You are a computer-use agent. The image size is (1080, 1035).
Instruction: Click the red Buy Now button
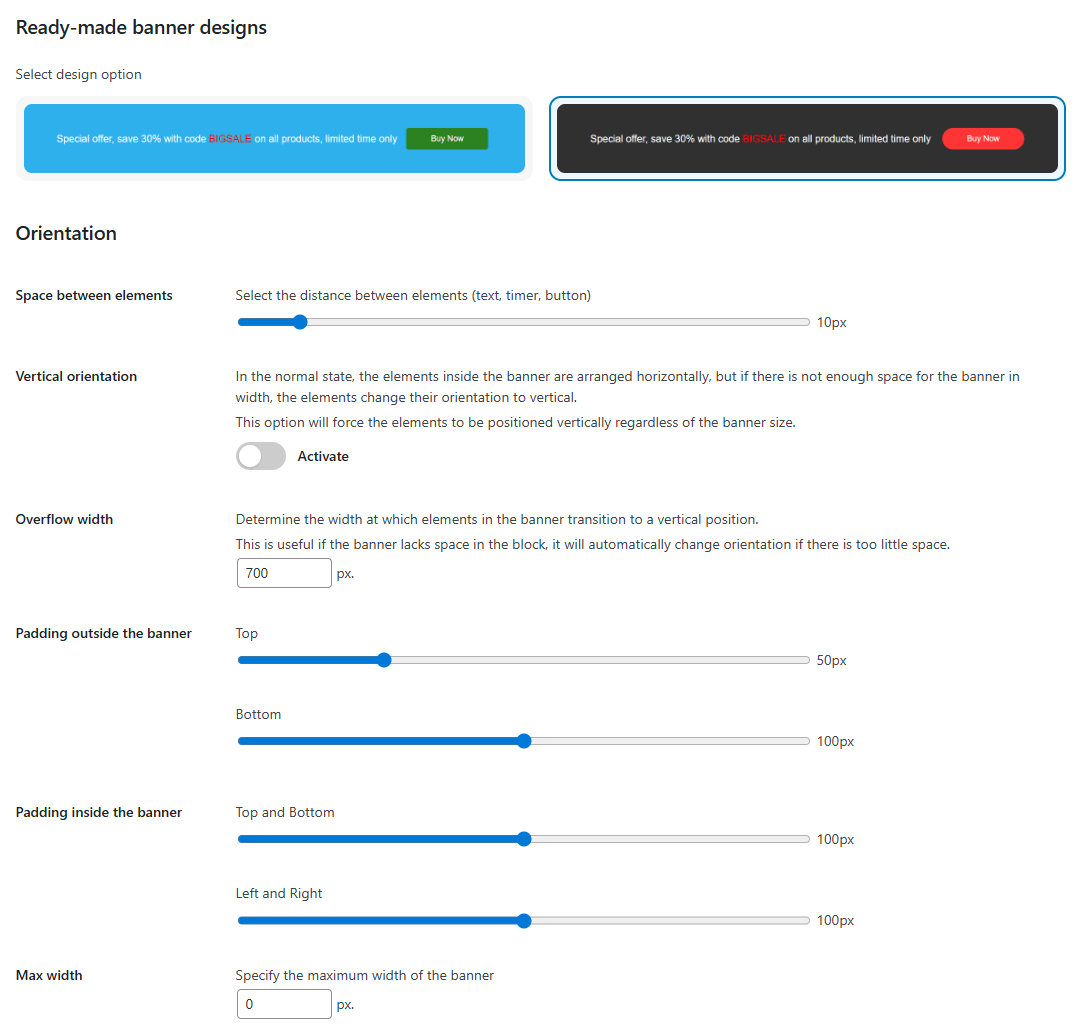pyautogui.click(x=982, y=139)
